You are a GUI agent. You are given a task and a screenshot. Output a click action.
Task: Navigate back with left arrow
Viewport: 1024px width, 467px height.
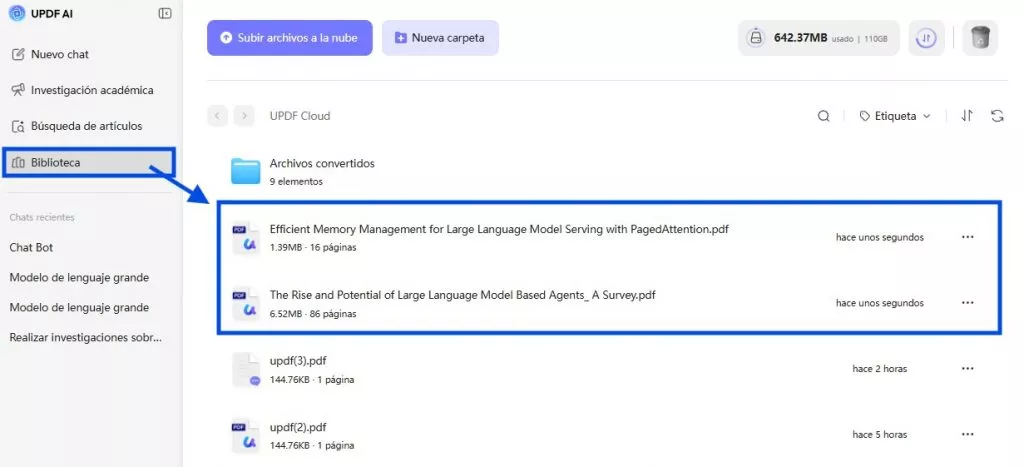[217, 116]
